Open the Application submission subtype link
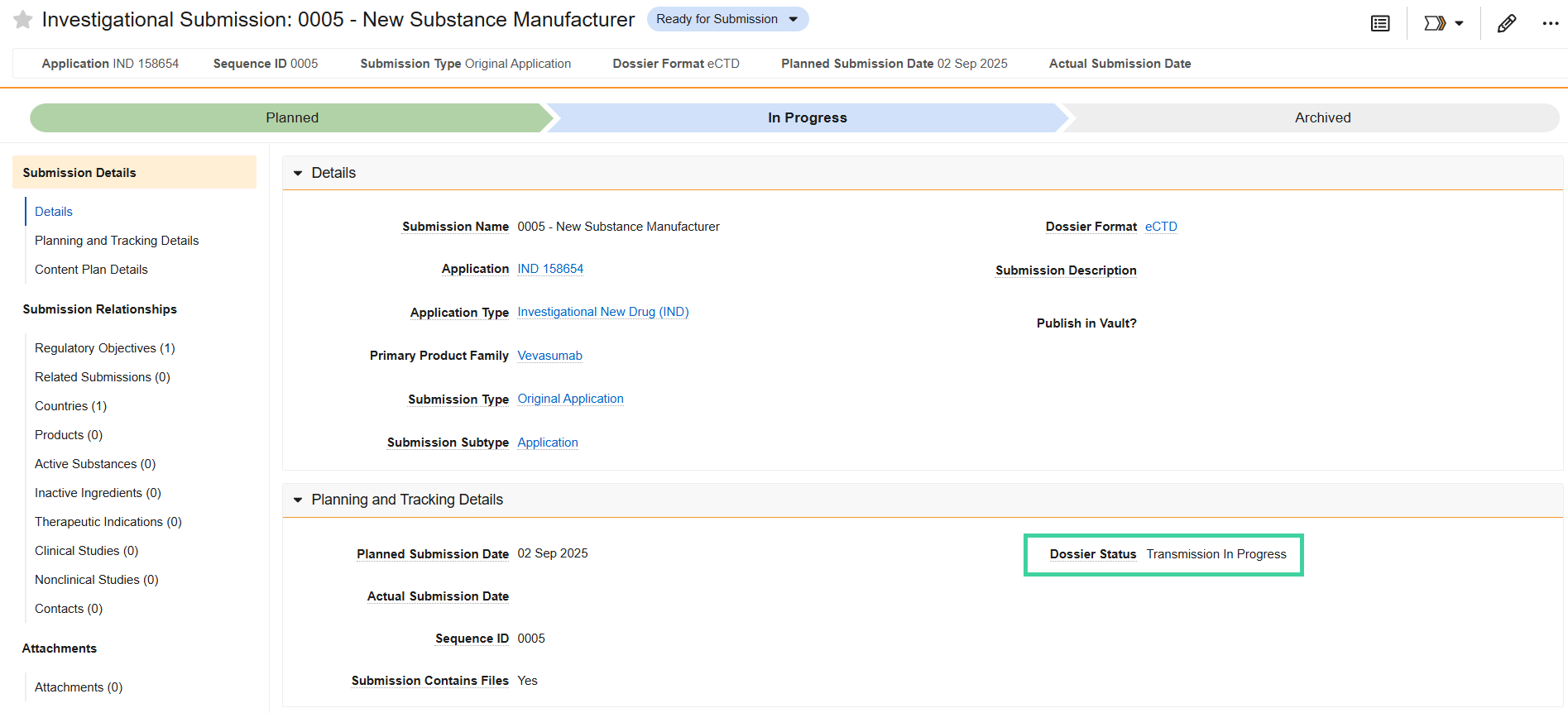Image resolution: width=1568 pixels, height=713 pixels. tap(548, 443)
